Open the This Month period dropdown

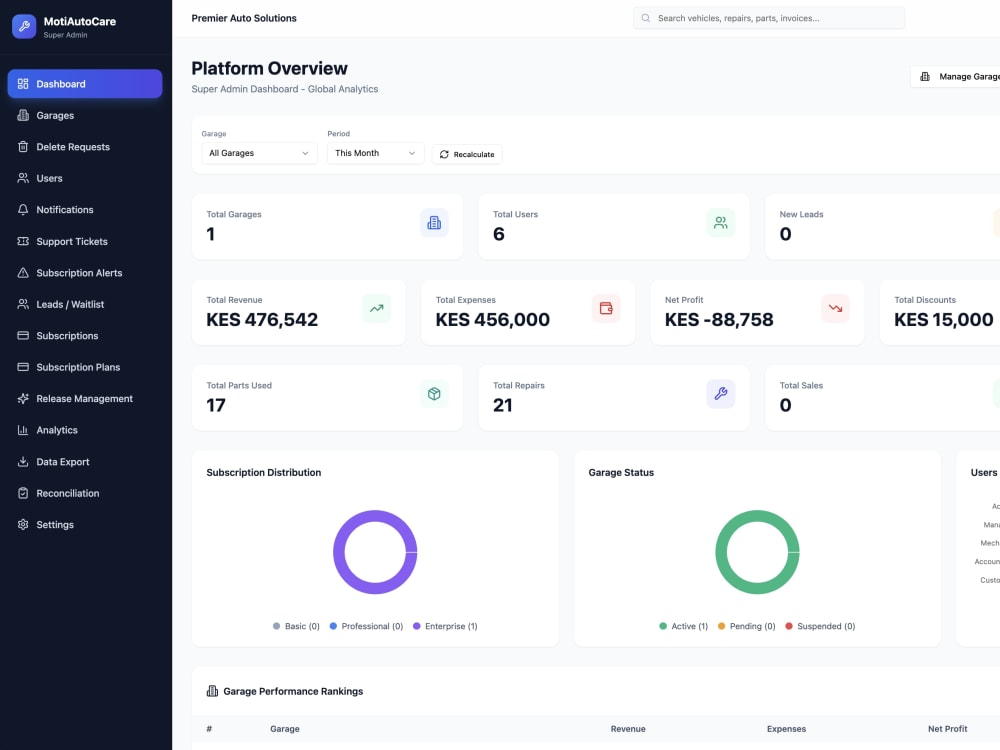click(x=376, y=153)
